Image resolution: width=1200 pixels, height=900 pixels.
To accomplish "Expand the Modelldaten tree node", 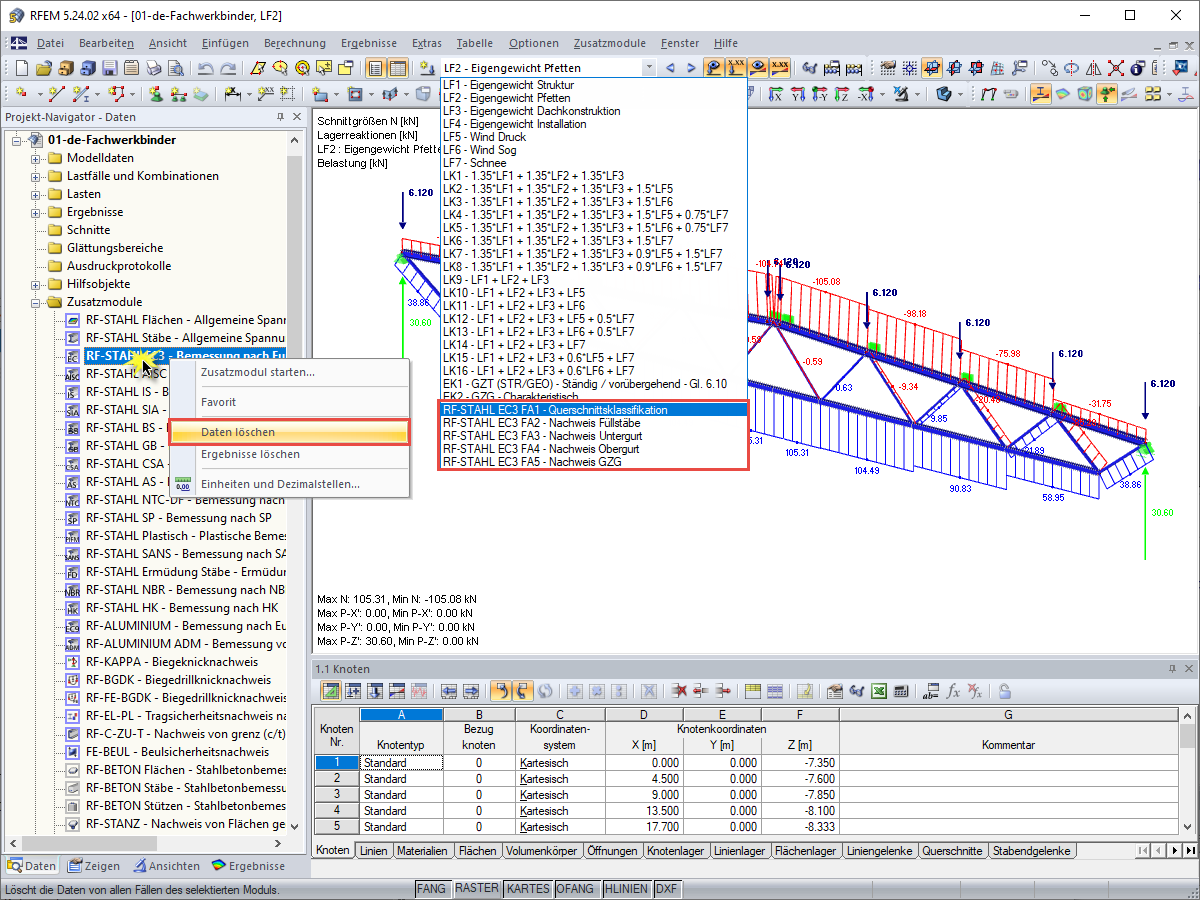I will pyautogui.click(x=36, y=158).
